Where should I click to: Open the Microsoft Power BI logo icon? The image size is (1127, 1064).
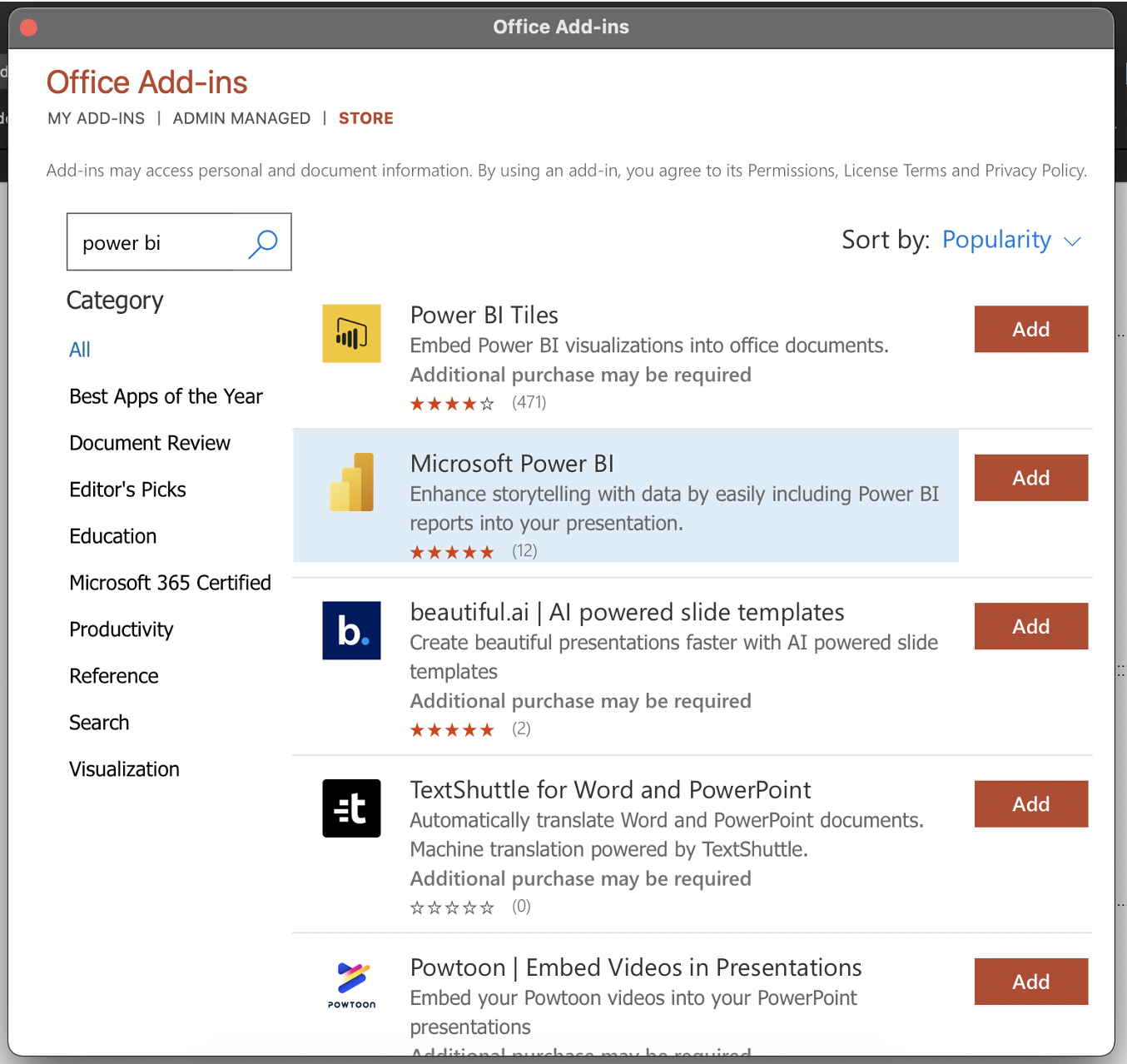351,482
